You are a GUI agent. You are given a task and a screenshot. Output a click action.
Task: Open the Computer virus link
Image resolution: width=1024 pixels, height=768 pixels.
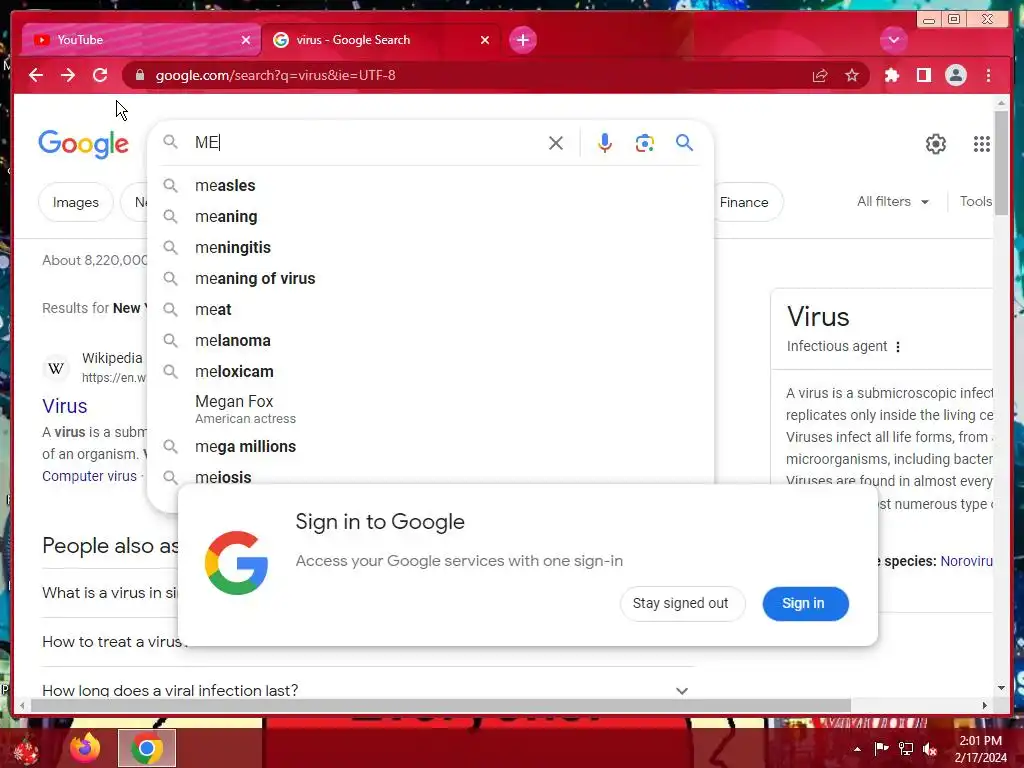coord(89,476)
